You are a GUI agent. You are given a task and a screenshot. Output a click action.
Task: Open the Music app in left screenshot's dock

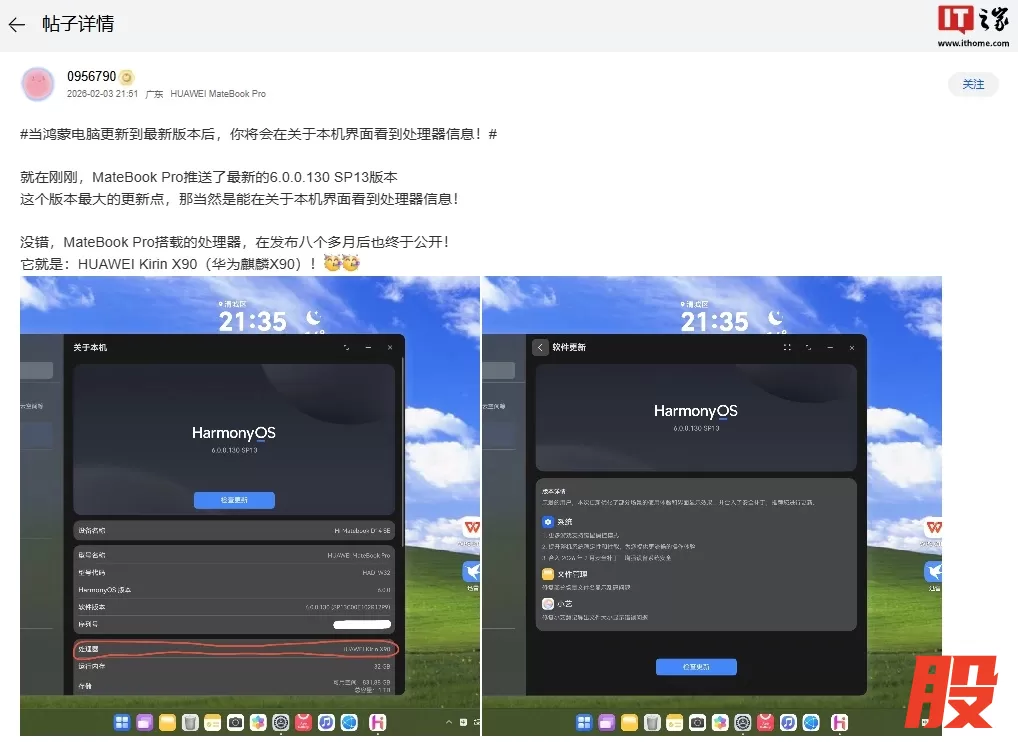[x=326, y=722]
